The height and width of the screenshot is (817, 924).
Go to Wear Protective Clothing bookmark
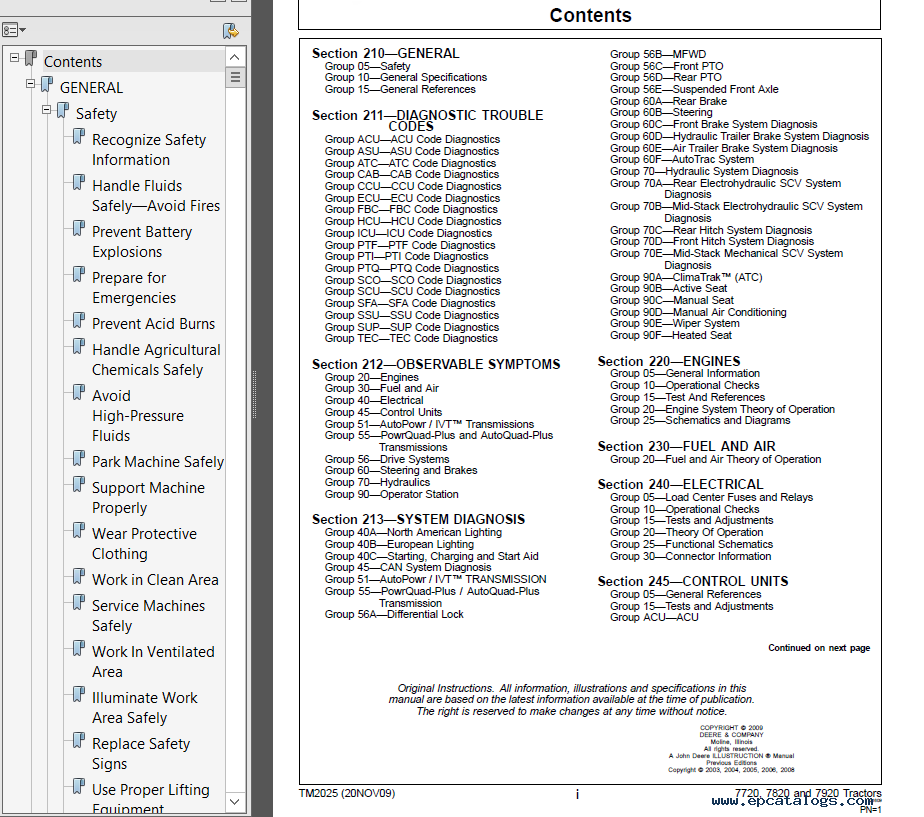[144, 543]
